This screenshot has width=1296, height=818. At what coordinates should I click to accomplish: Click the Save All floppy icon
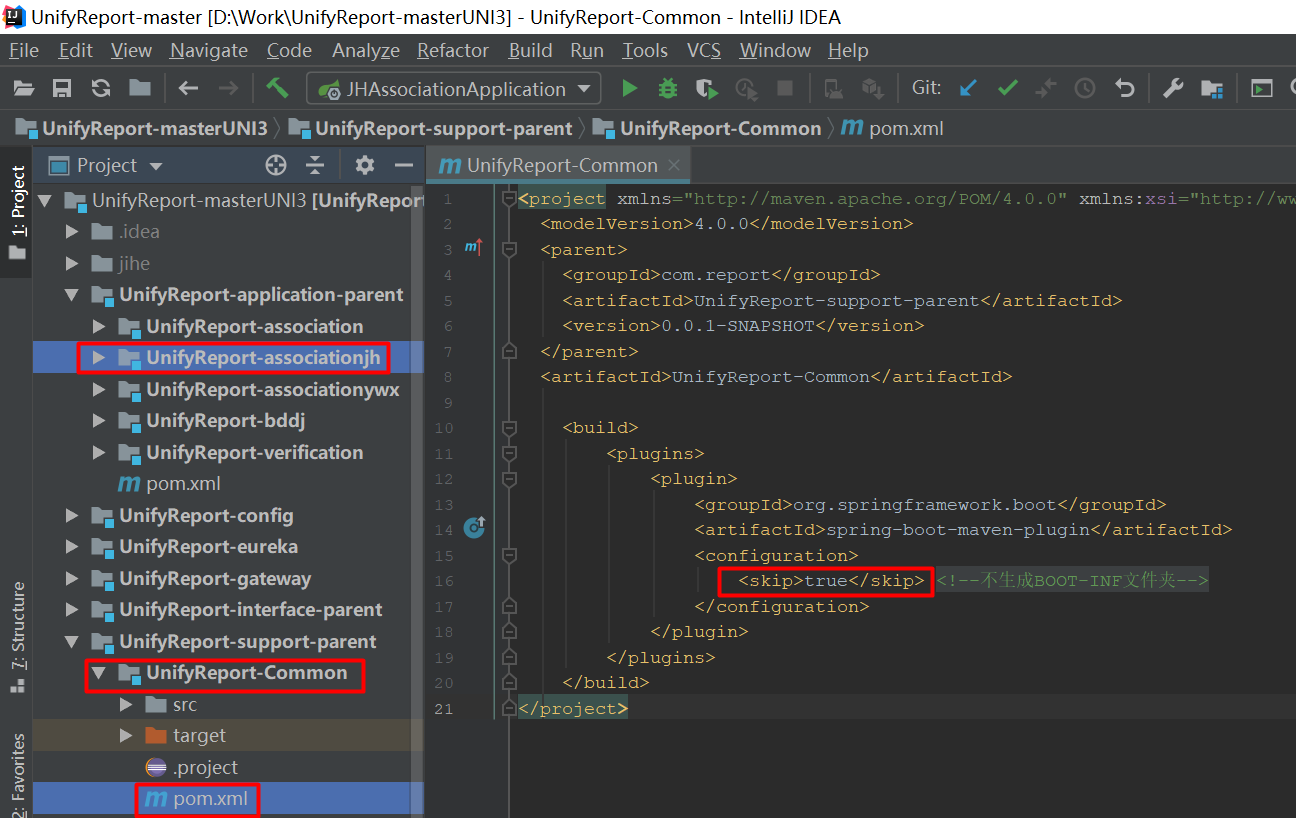pyautogui.click(x=62, y=89)
